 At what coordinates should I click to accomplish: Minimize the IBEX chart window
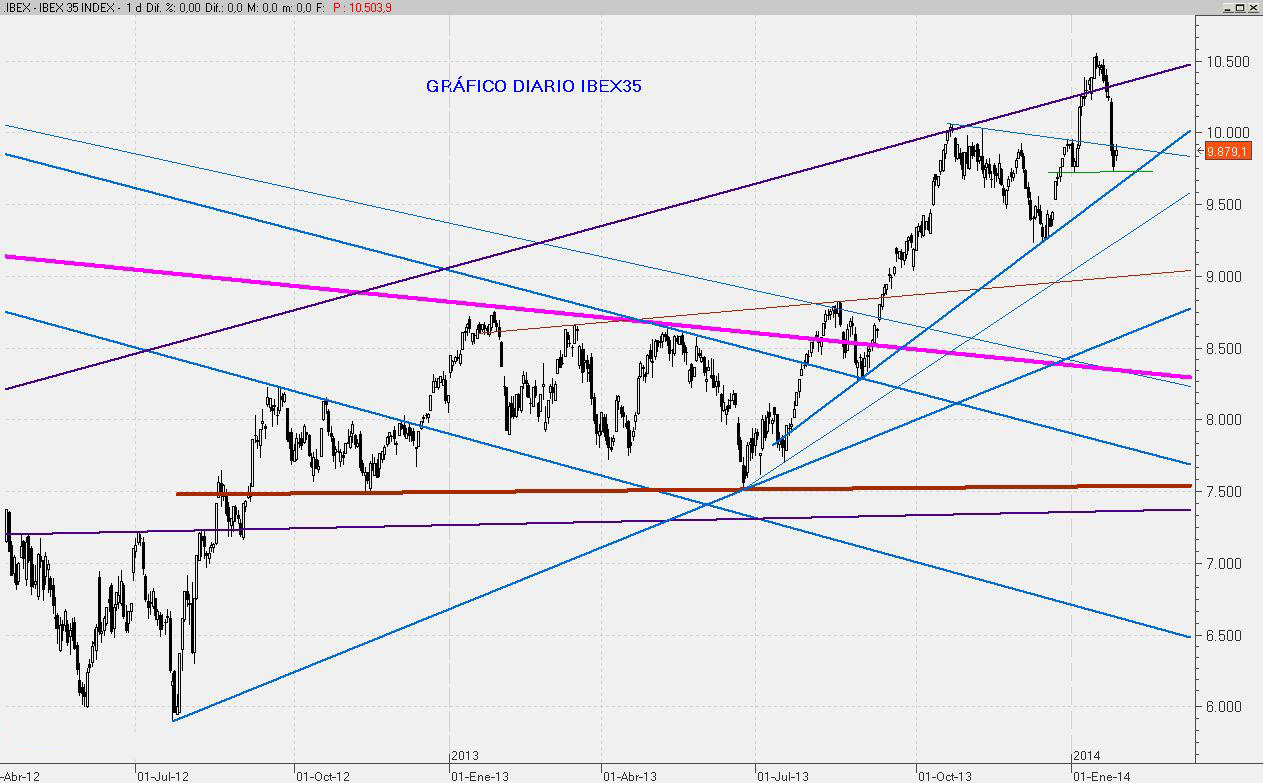pyautogui.click(x=1226, y=7)
